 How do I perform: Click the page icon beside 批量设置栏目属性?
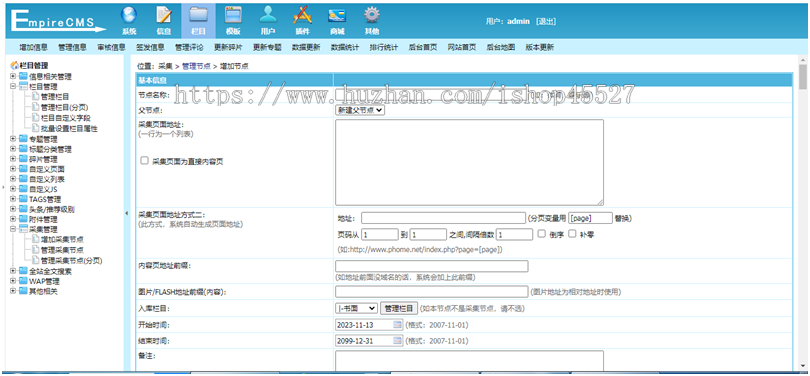pyautogui.click(x=35, y=128)
